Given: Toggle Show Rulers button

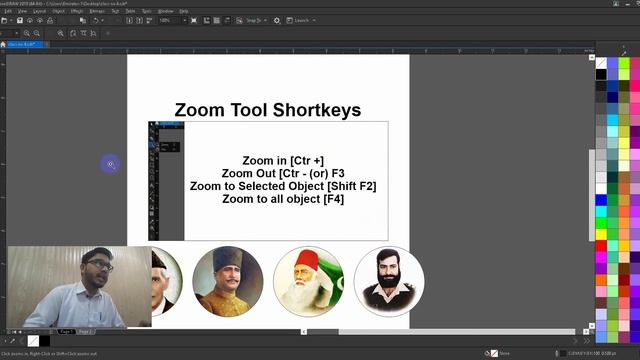Looking at the screenshot, I should (207, 20).
